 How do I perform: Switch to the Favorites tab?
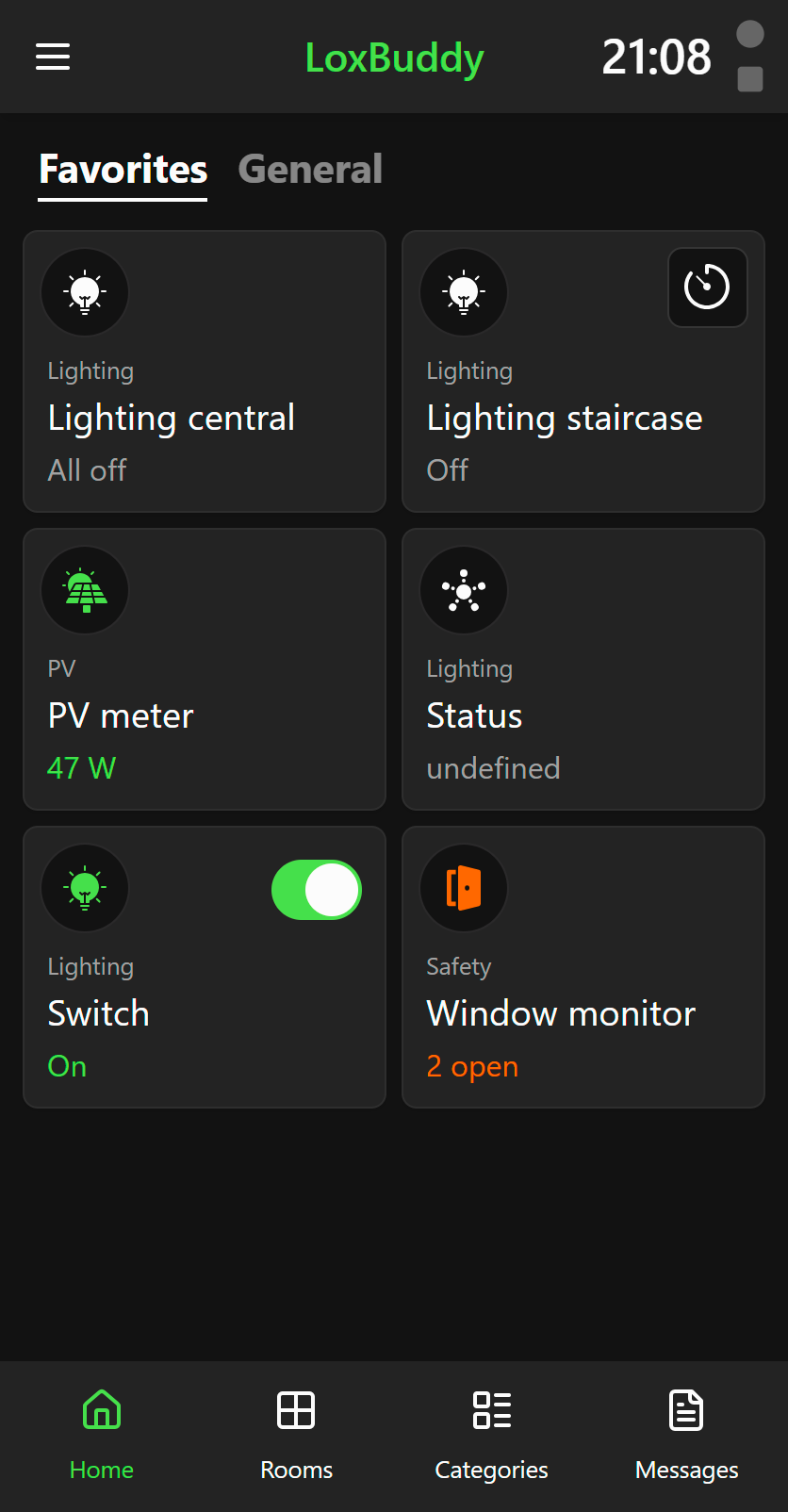click(123, 170)
